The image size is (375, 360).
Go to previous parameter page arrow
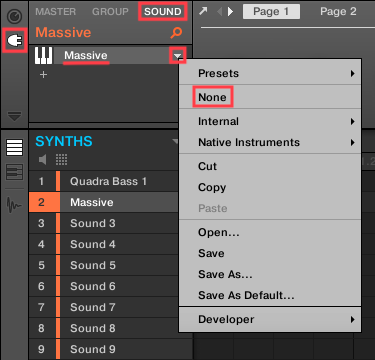tap(219, 12)
